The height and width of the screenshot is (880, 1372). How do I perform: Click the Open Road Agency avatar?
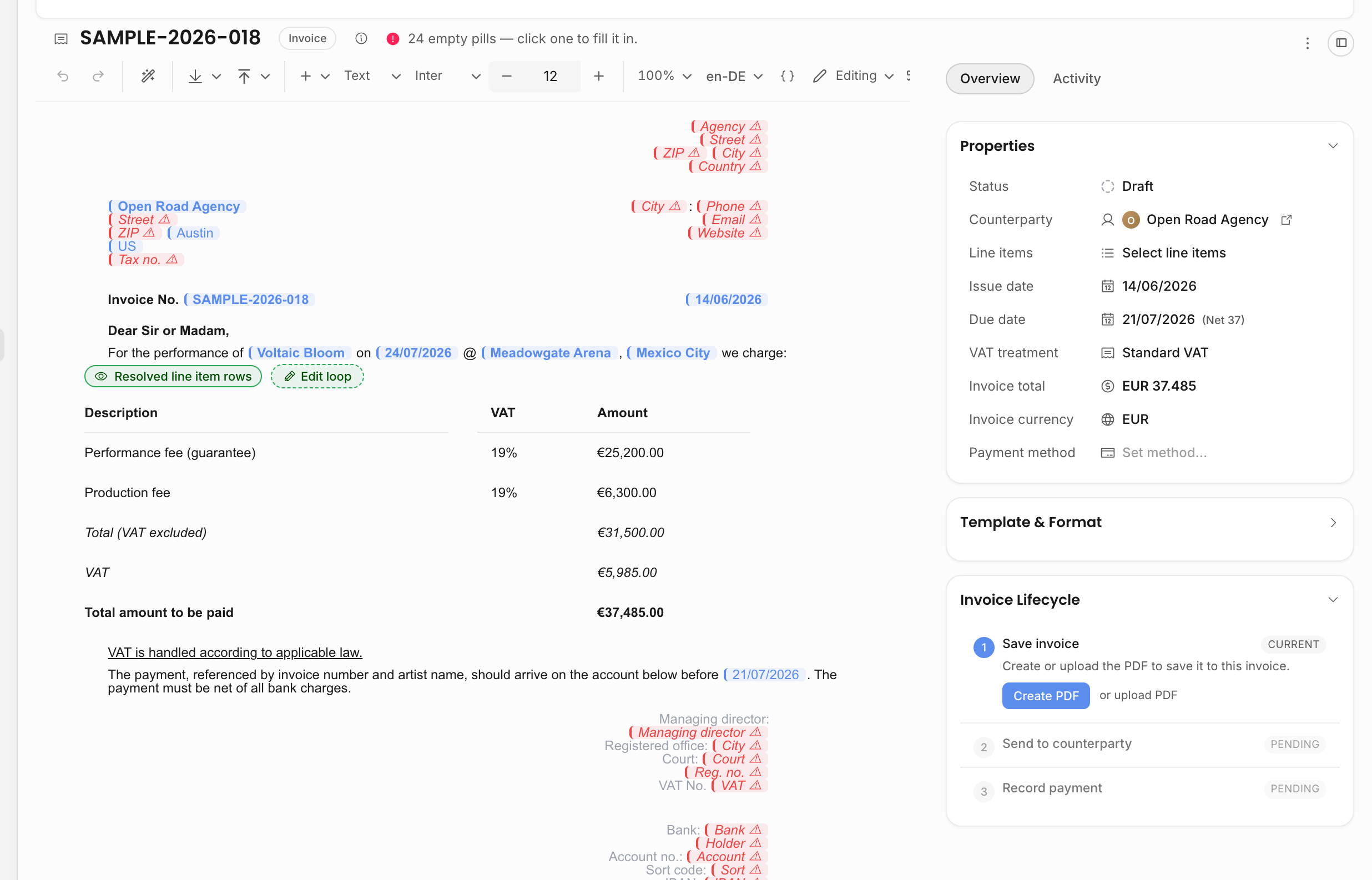(x=1131, y=220)
